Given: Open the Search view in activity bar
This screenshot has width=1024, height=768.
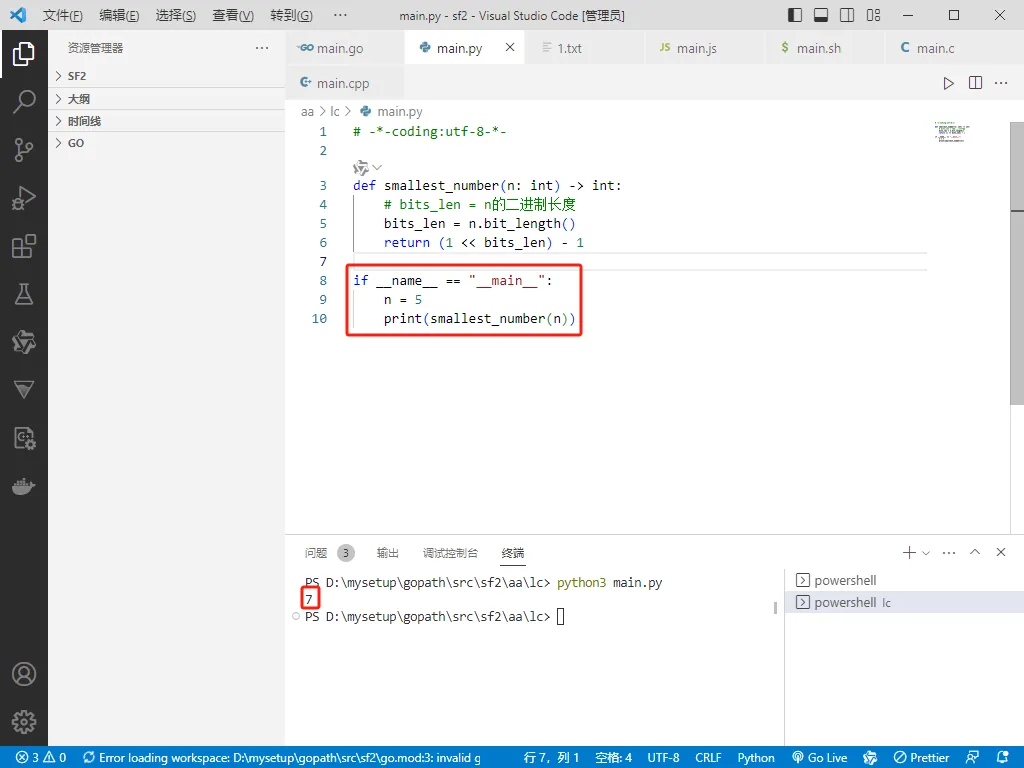Looking at the screenshot, I should (24, 101).
